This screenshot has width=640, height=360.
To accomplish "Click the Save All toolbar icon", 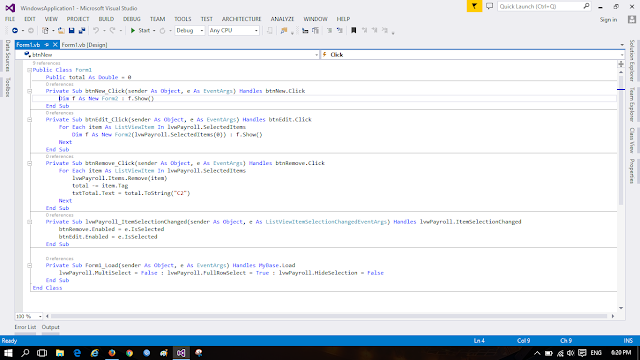I will tap(82, 31).
